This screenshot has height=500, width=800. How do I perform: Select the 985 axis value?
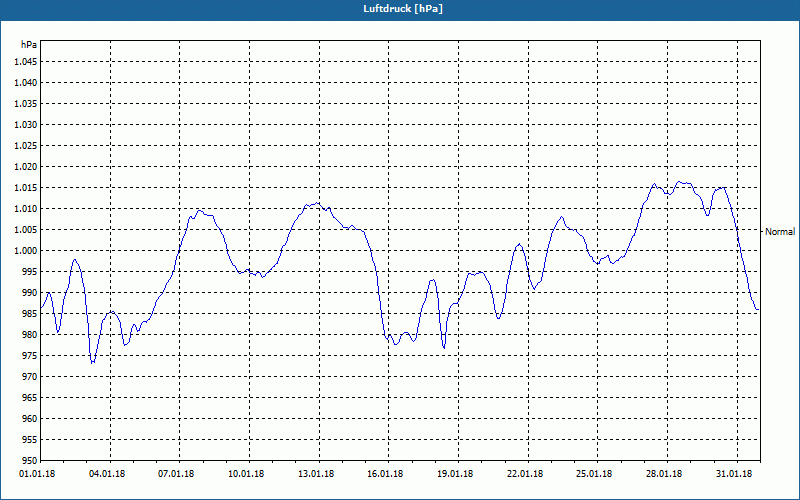coord(30,314)
